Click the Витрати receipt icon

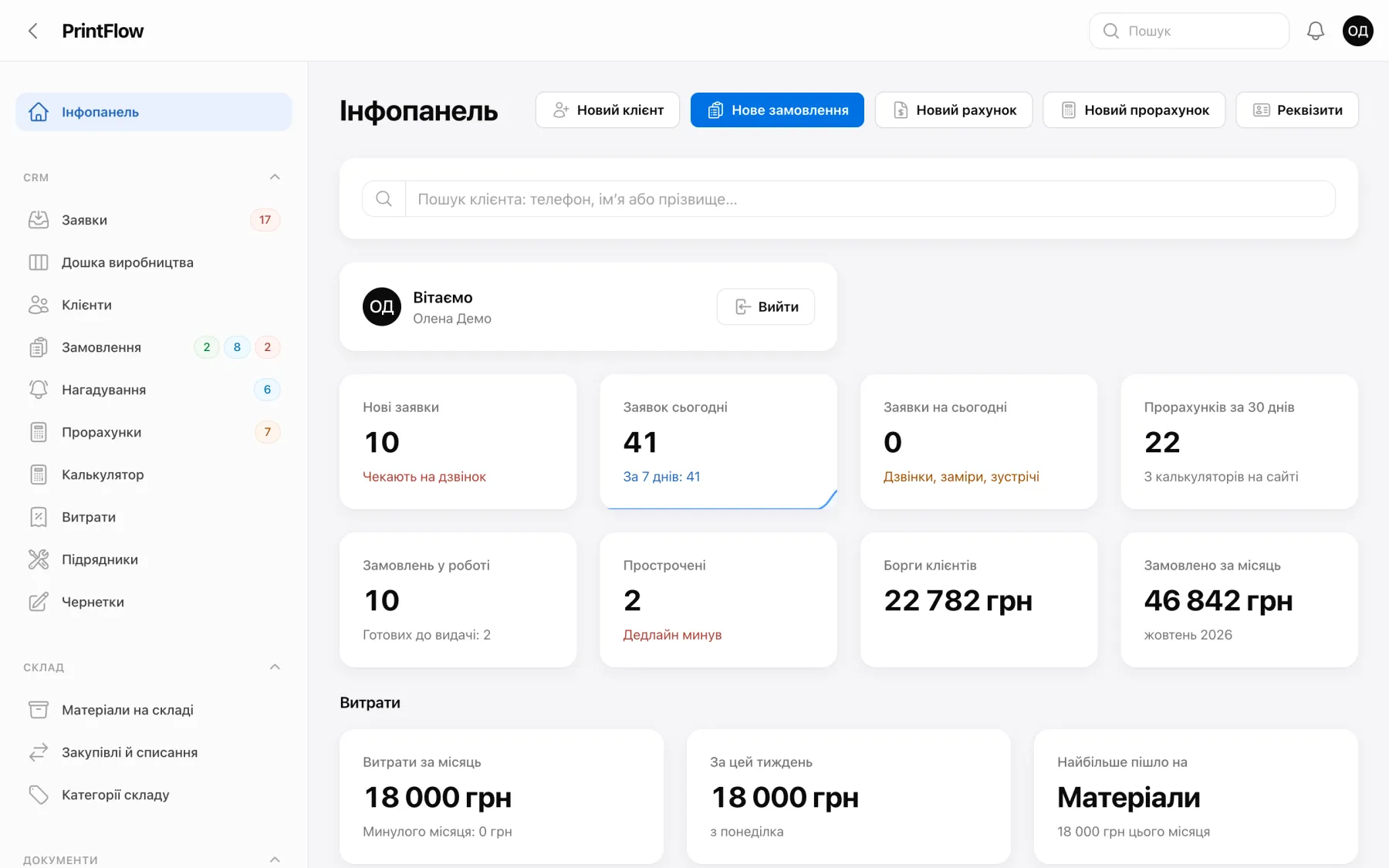[39, 517]
